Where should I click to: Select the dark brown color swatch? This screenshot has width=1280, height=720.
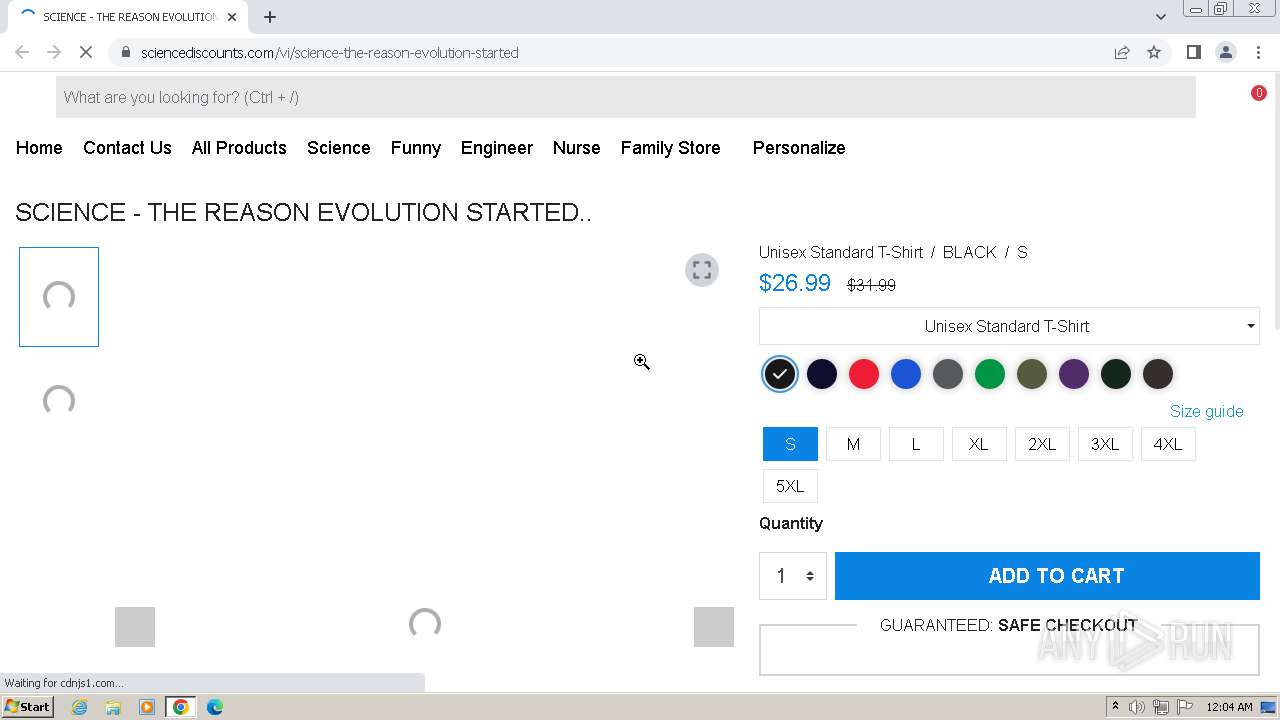[x=1158, y=374]
